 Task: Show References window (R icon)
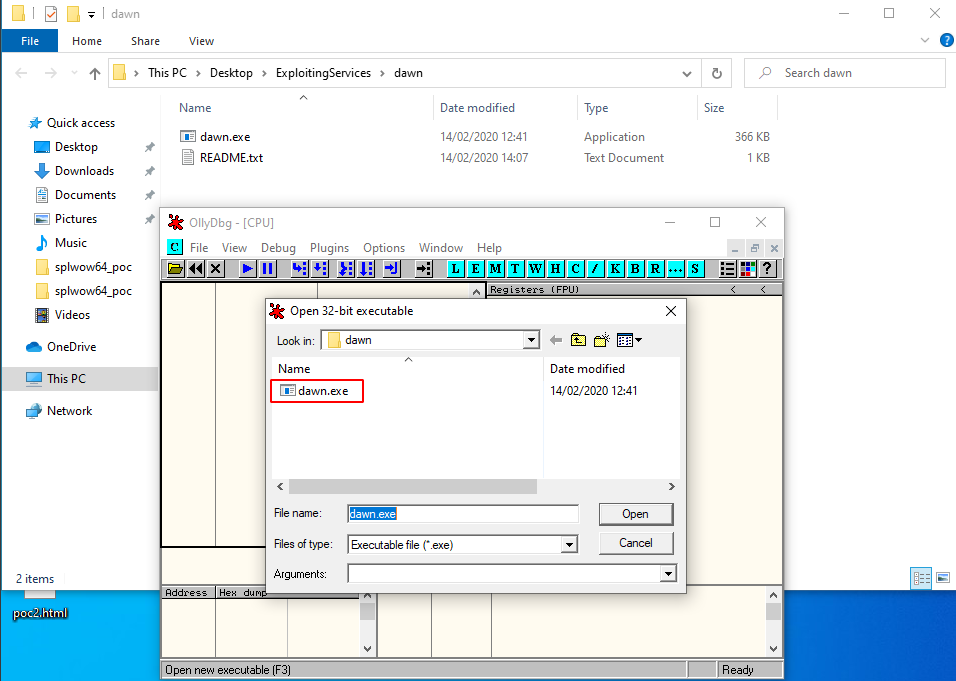(655, 268)
